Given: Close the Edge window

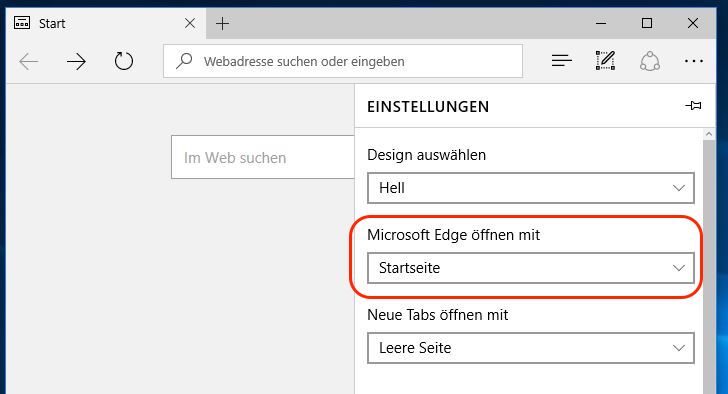Looking at the screenshot, I should pos(693,23).
